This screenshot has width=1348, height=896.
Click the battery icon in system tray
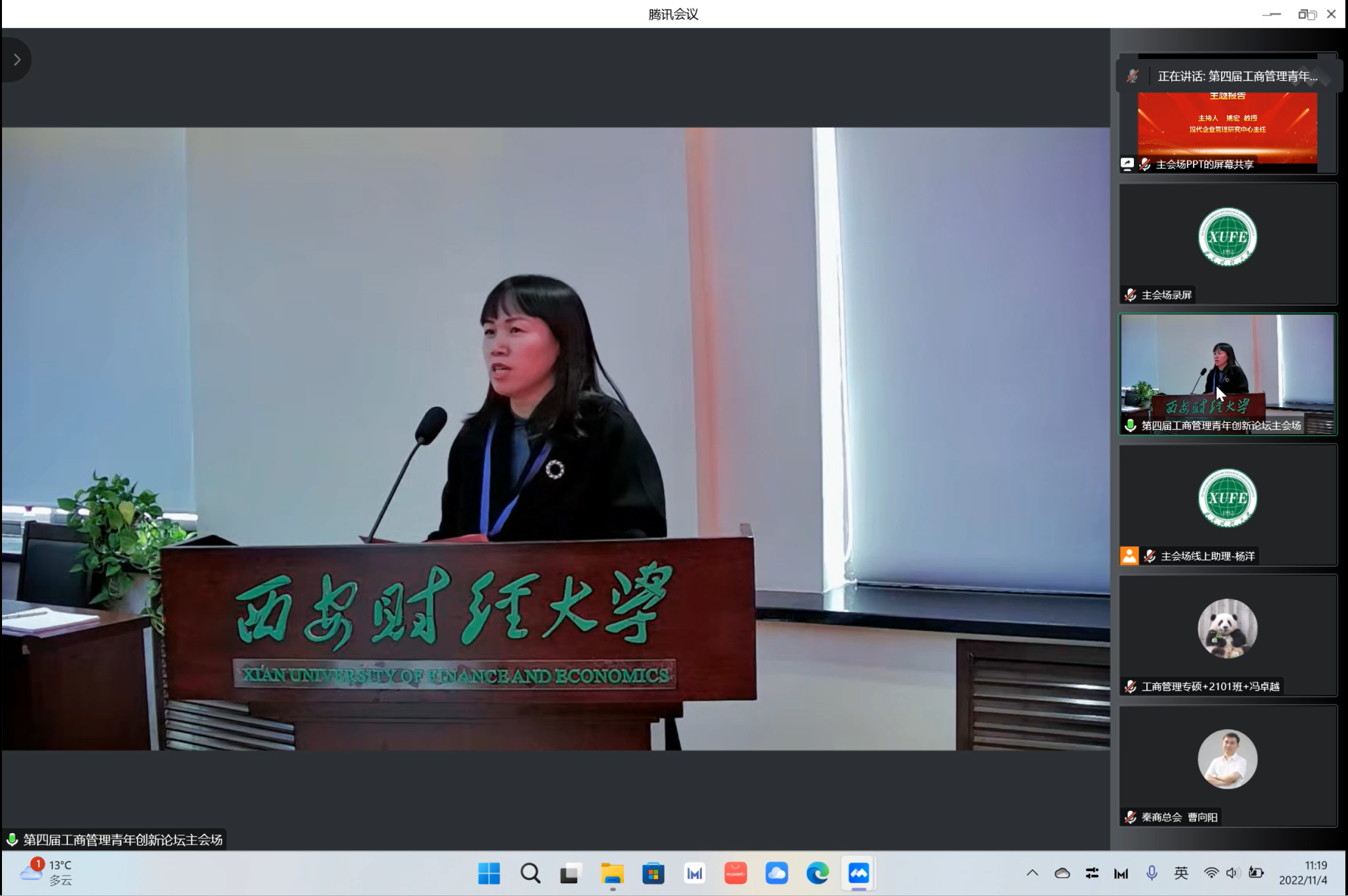coord(1256,873)
